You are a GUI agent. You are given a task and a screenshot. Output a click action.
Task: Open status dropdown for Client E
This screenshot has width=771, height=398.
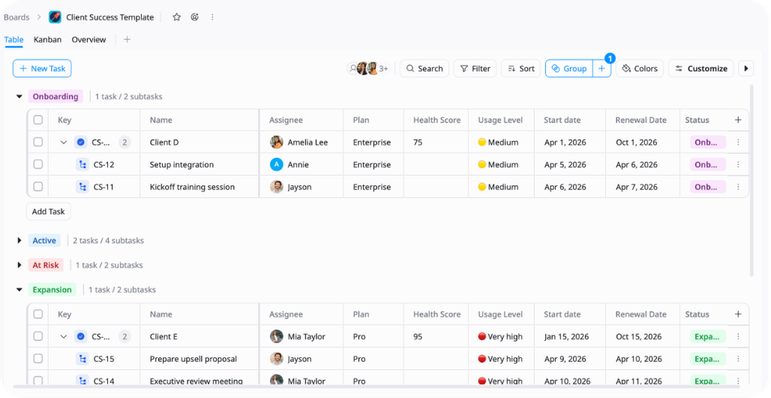[708, 337]
